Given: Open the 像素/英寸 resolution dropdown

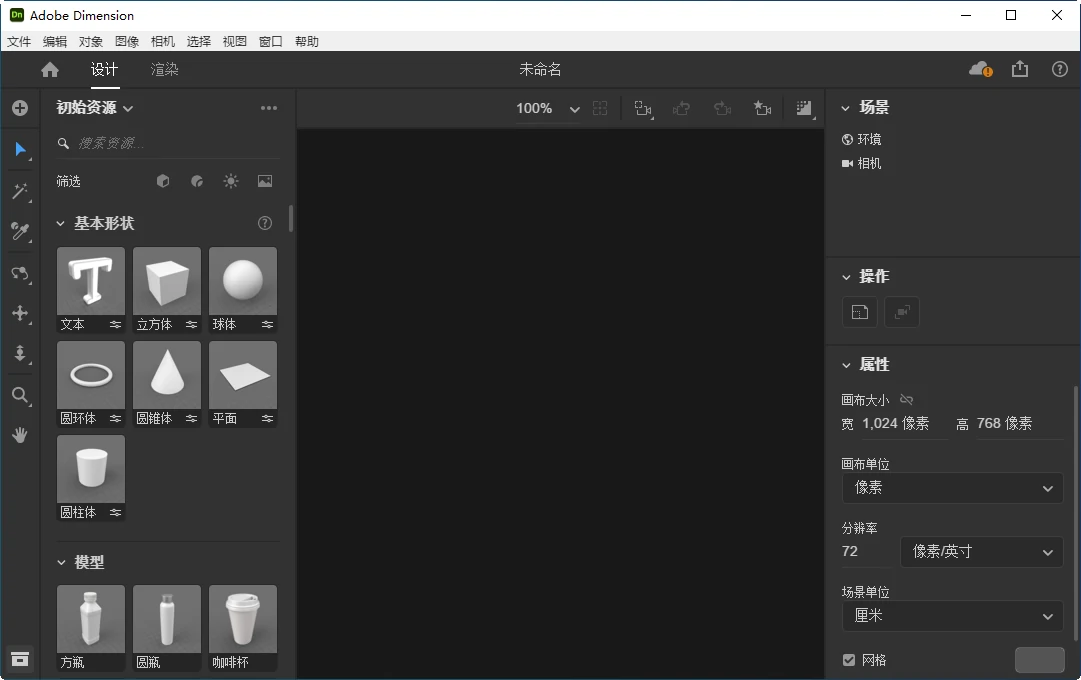Looking at the screenshot, I should coord(980,552).
